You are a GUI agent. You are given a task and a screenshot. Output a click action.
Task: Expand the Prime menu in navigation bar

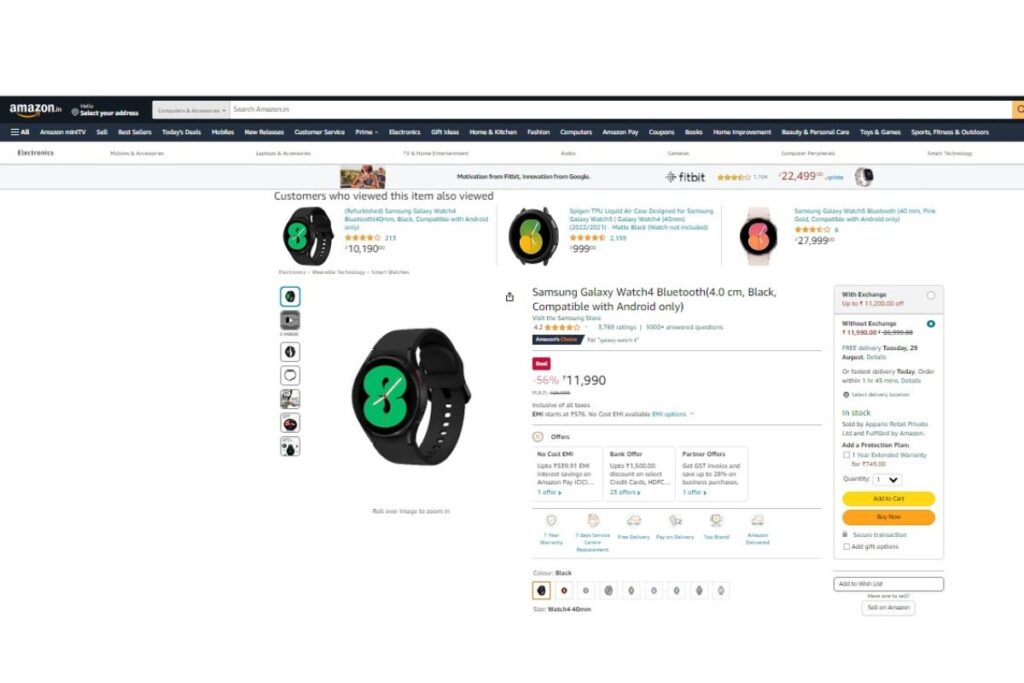[366, 132]
